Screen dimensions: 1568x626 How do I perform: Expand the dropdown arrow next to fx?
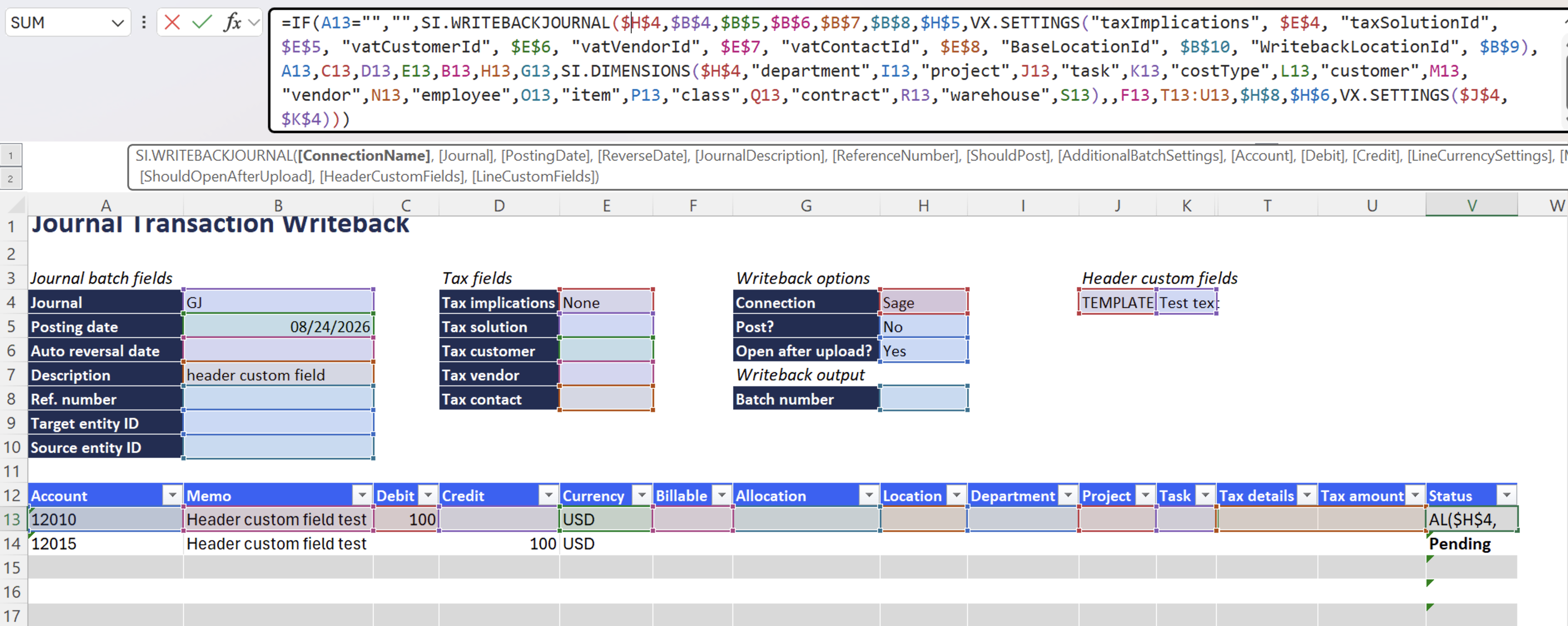[x=254, y=23]
